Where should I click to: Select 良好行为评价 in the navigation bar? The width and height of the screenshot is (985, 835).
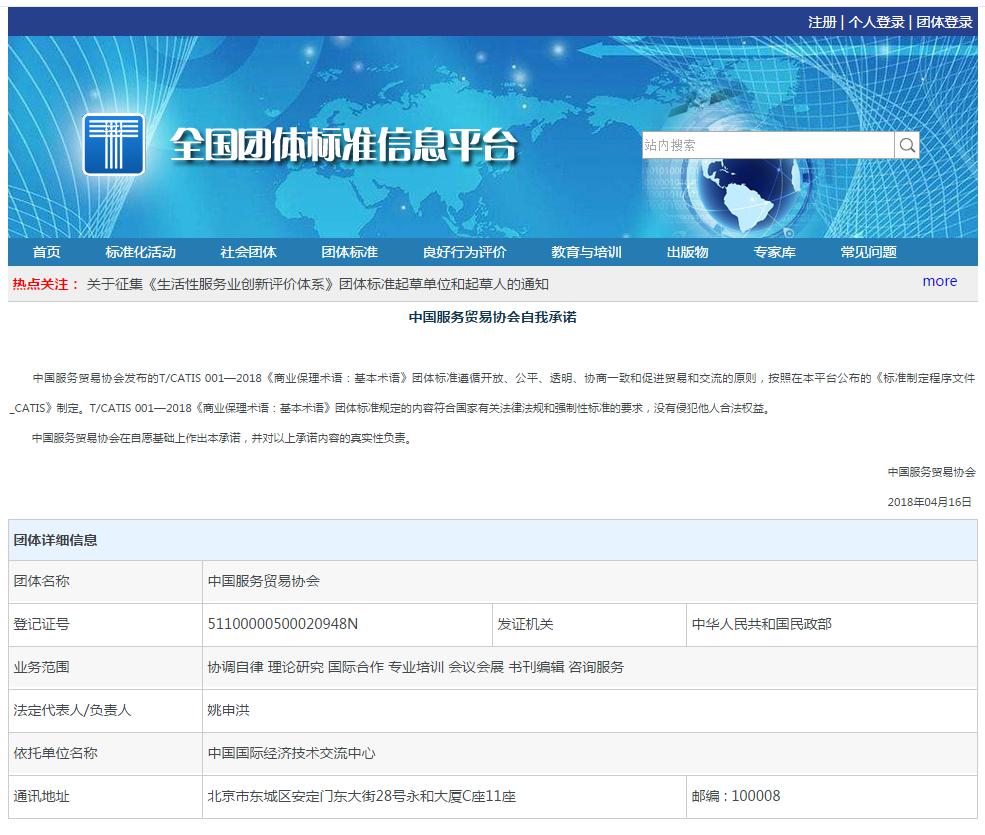463,252
